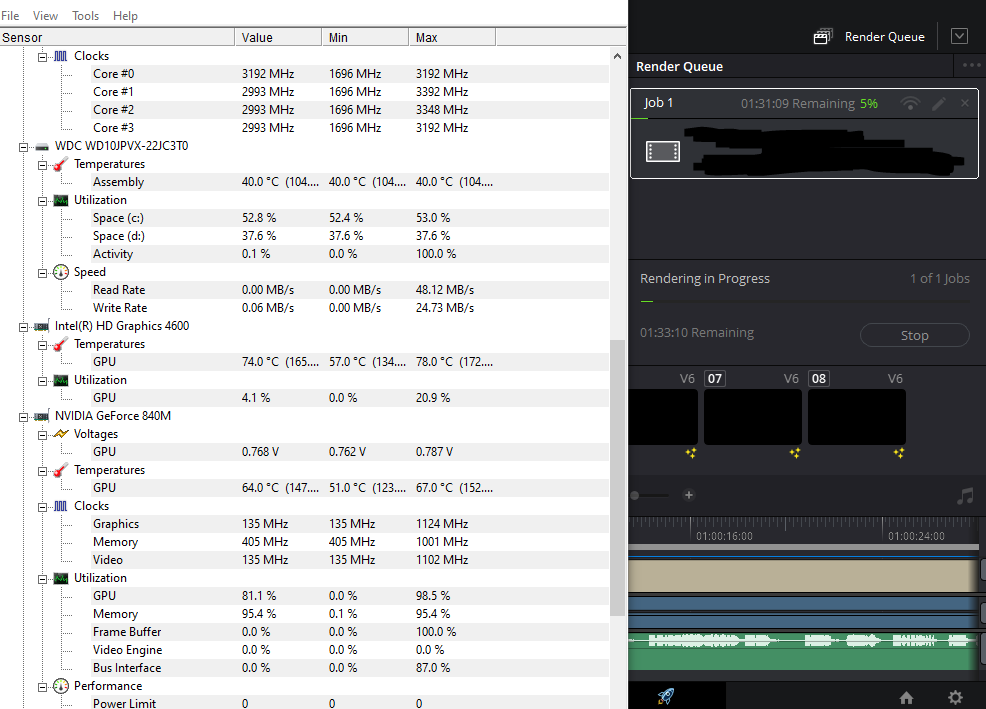Collapse the WDC WD10JPVX-22JC3T0 drive node
The height and width of the screenshot is (709, 986).
point(23,147)
